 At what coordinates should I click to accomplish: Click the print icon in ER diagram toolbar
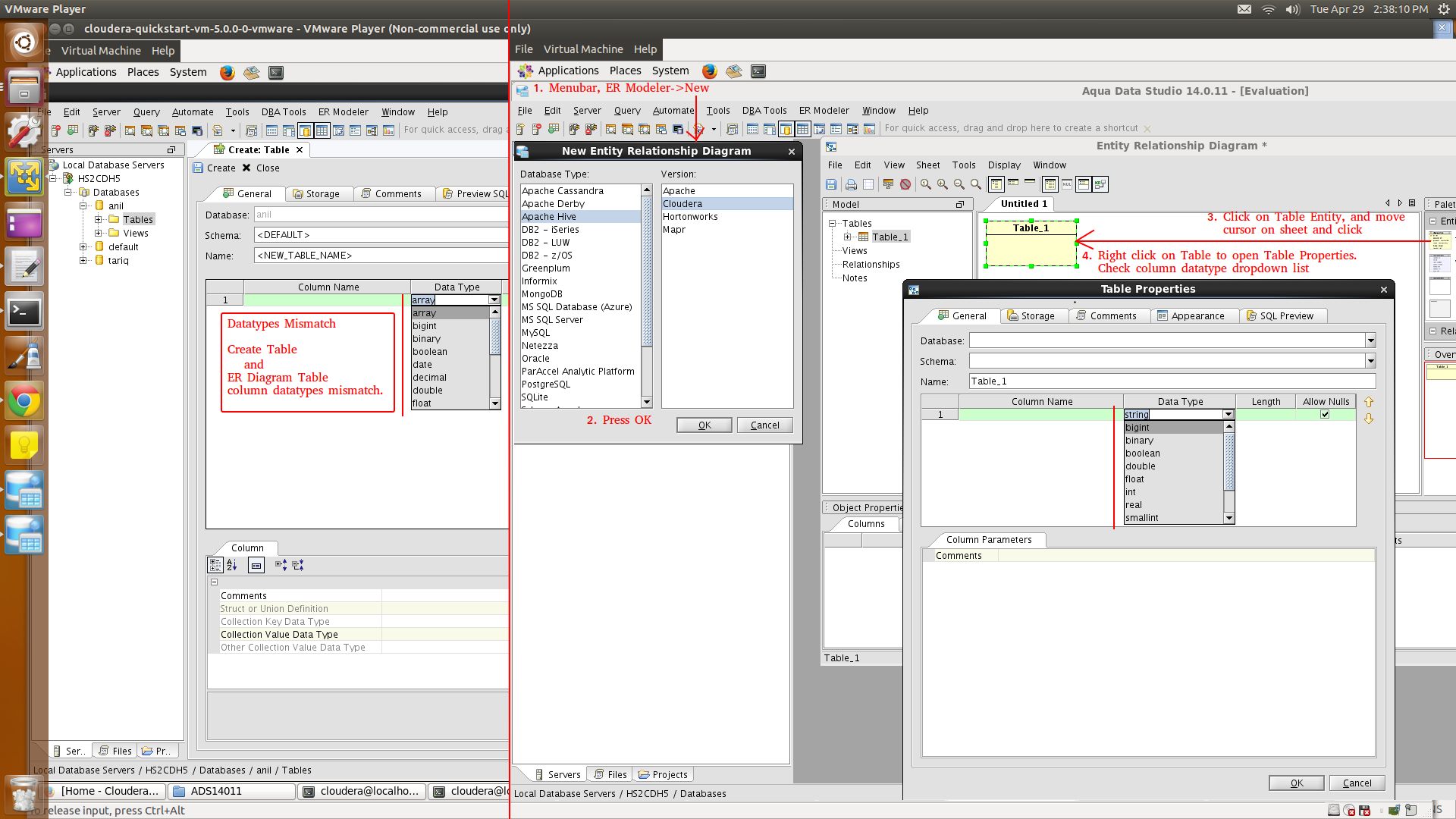851,184
